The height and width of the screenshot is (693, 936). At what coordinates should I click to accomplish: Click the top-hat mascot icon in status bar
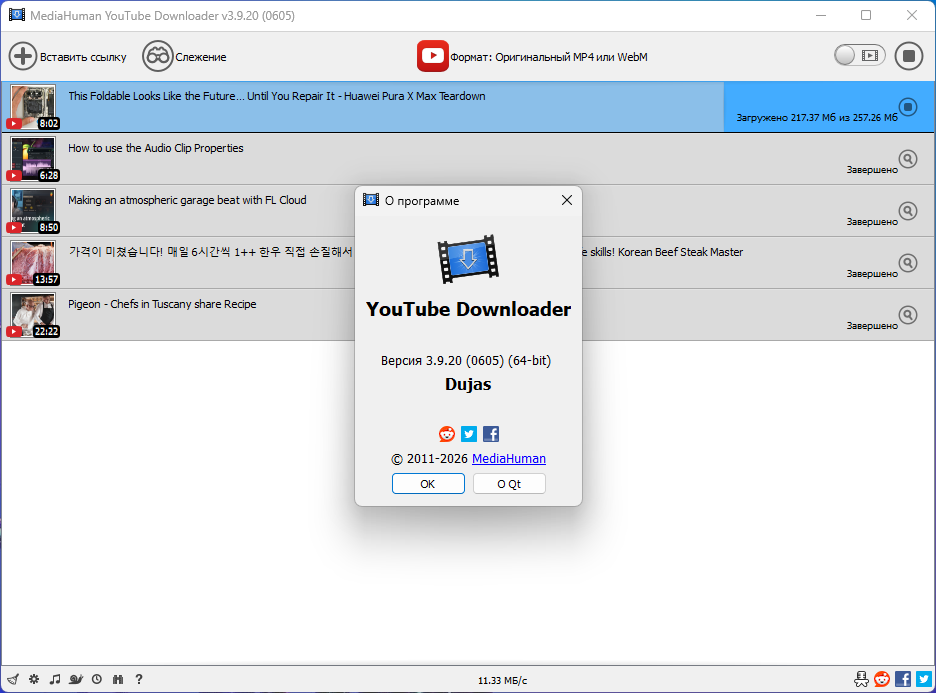pyautogui.click(x=861, y=679)
